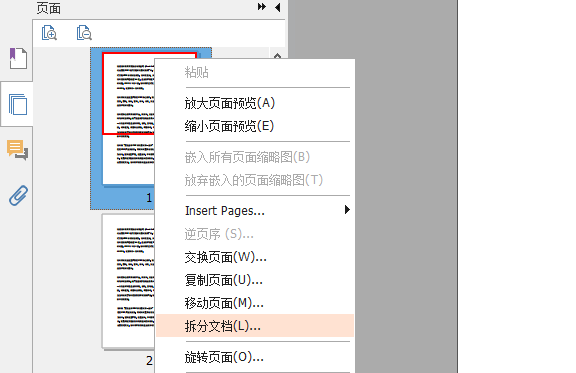The image size is (576, 373).
Task: Click the shrink page thumbnails icon
Action: [84, 33]
